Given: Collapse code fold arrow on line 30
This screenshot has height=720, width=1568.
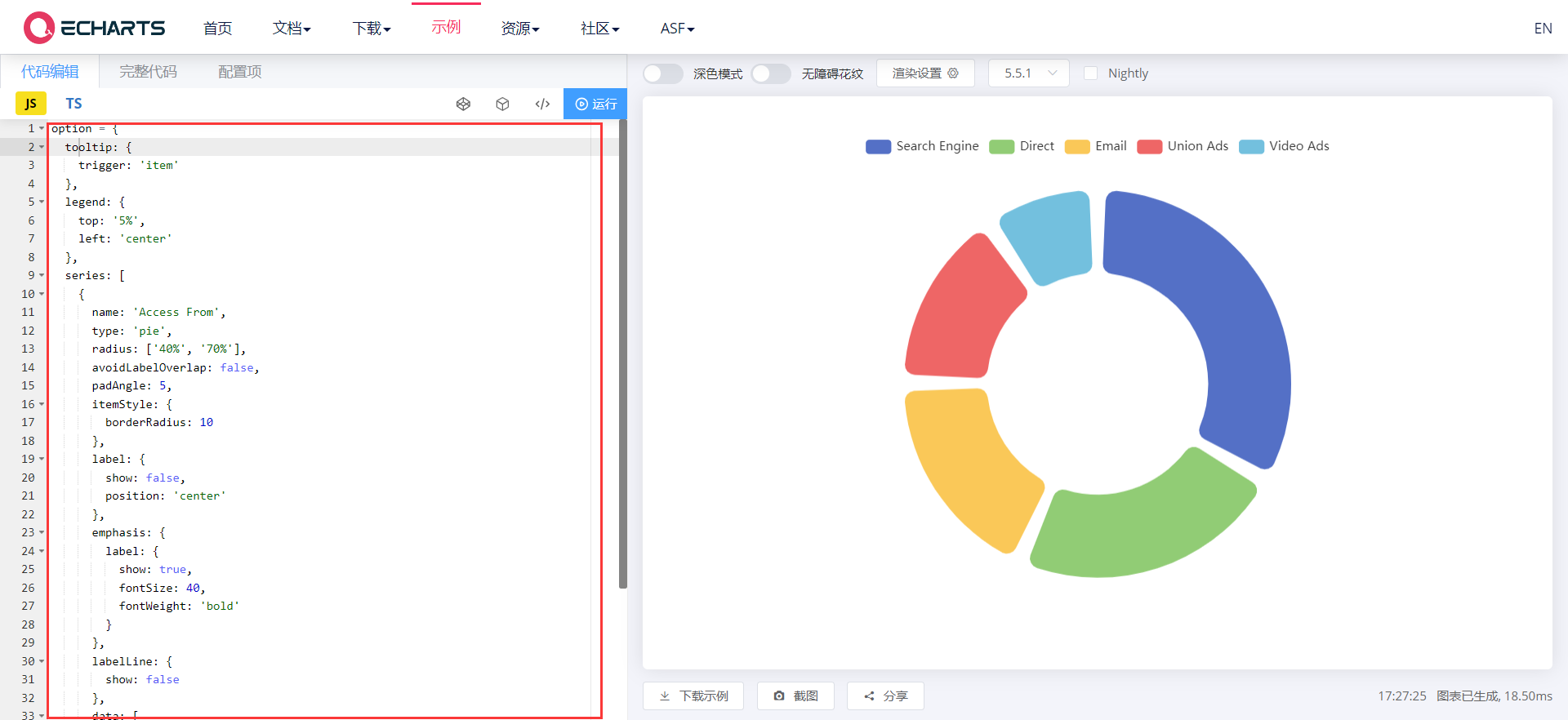Looking at the screenshot, I should 42,661.
